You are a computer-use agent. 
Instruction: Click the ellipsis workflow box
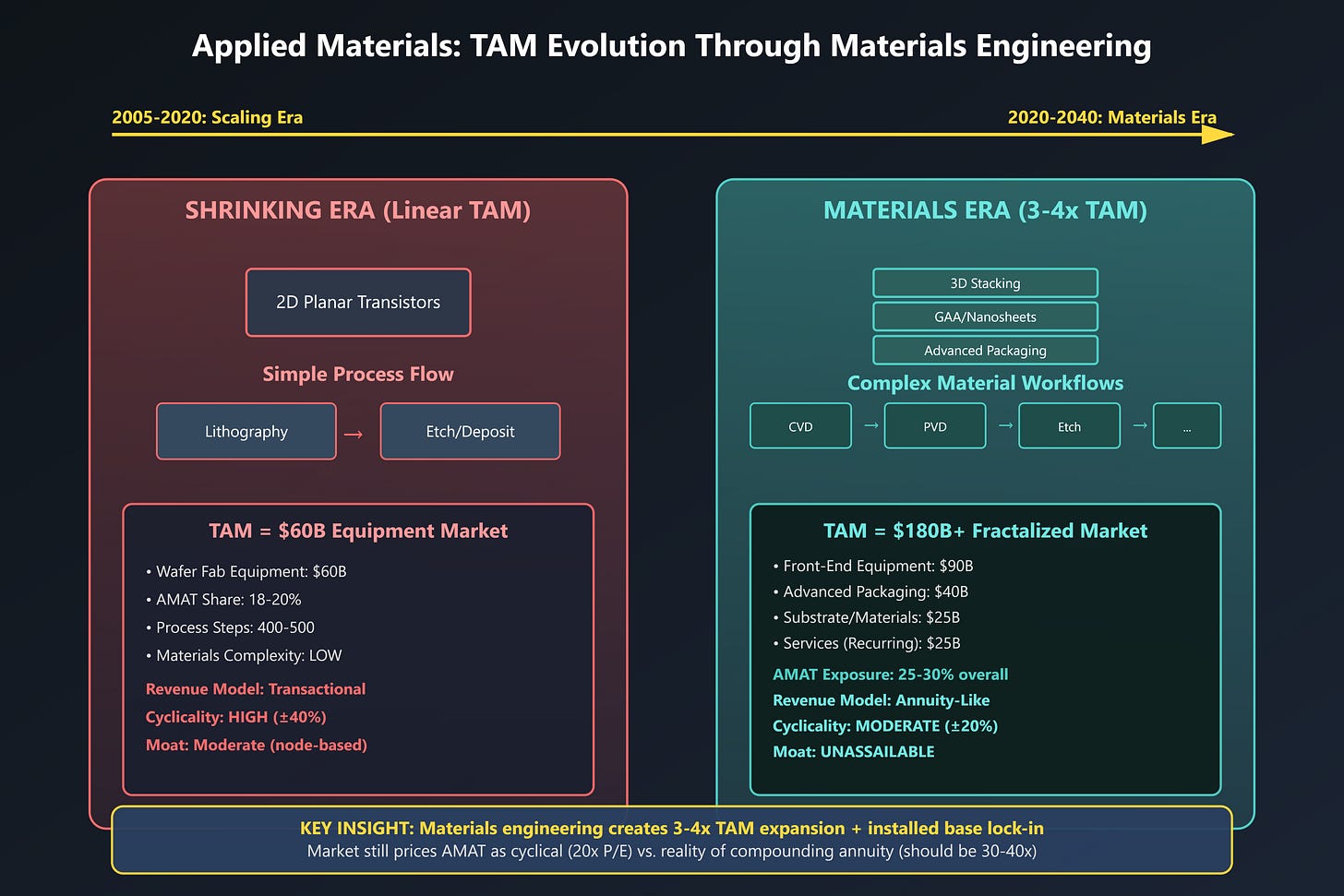click(1187, 426)
